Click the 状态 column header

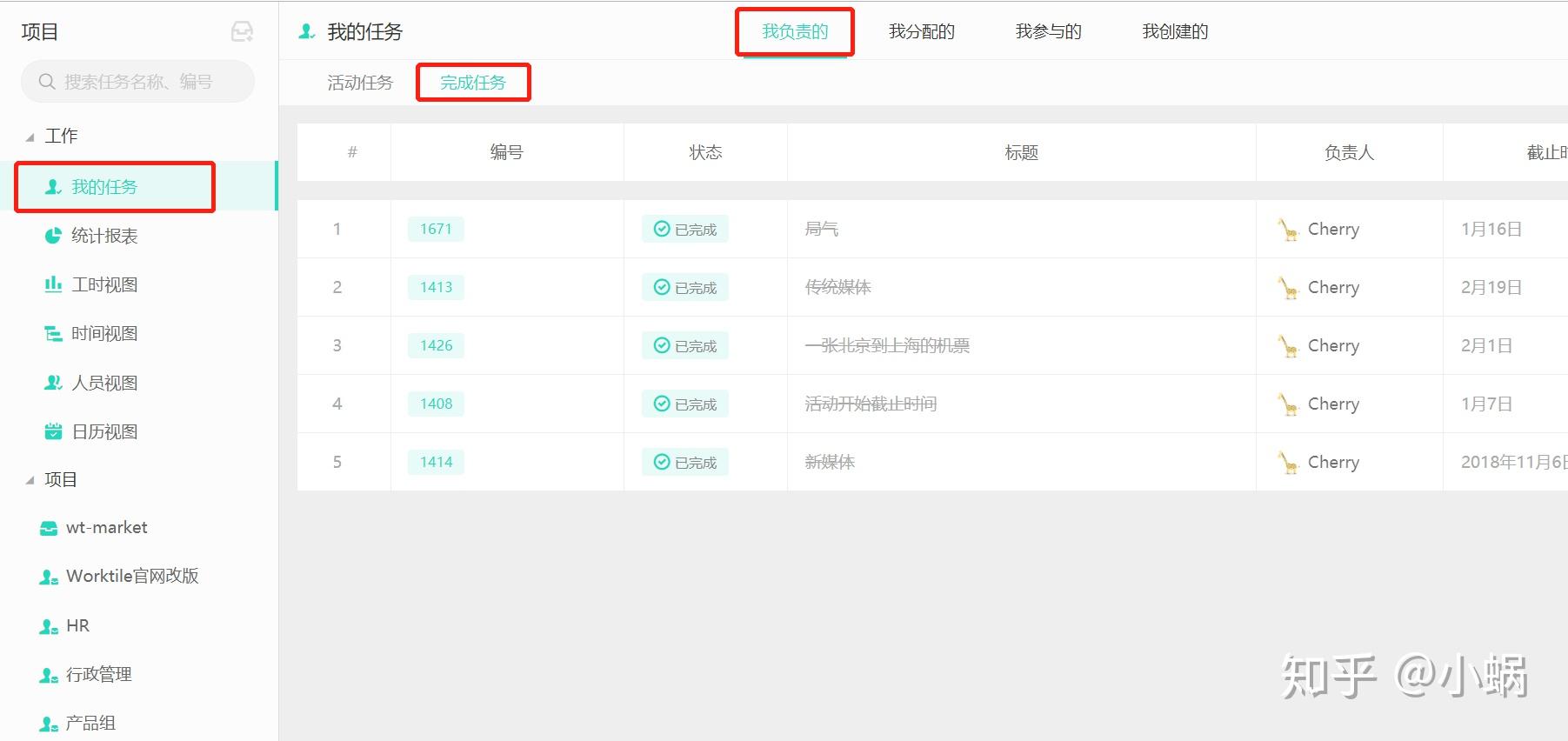[x=705, y=152]
